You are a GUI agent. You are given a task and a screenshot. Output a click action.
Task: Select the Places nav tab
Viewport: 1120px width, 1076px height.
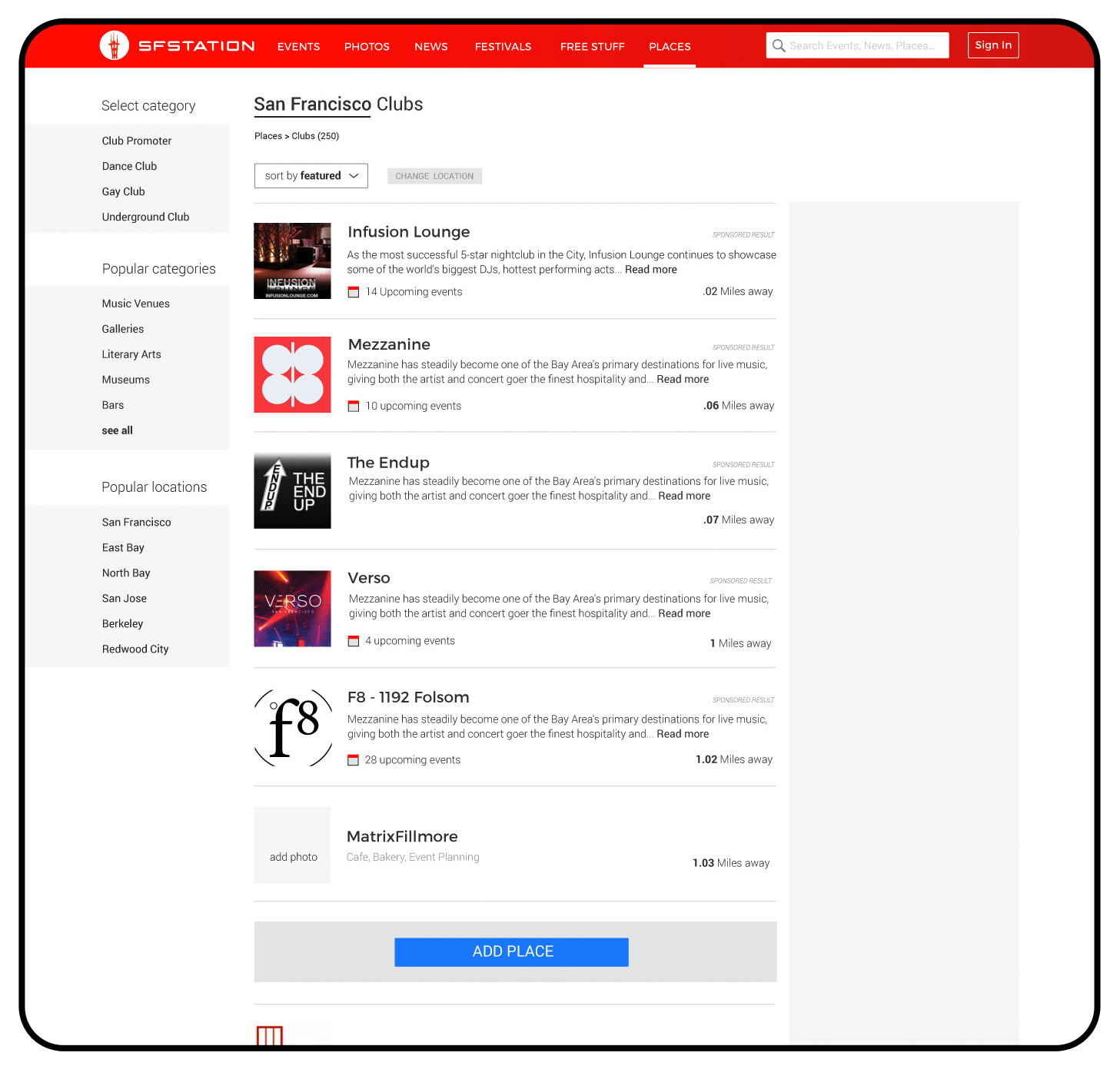pos(670,46)
